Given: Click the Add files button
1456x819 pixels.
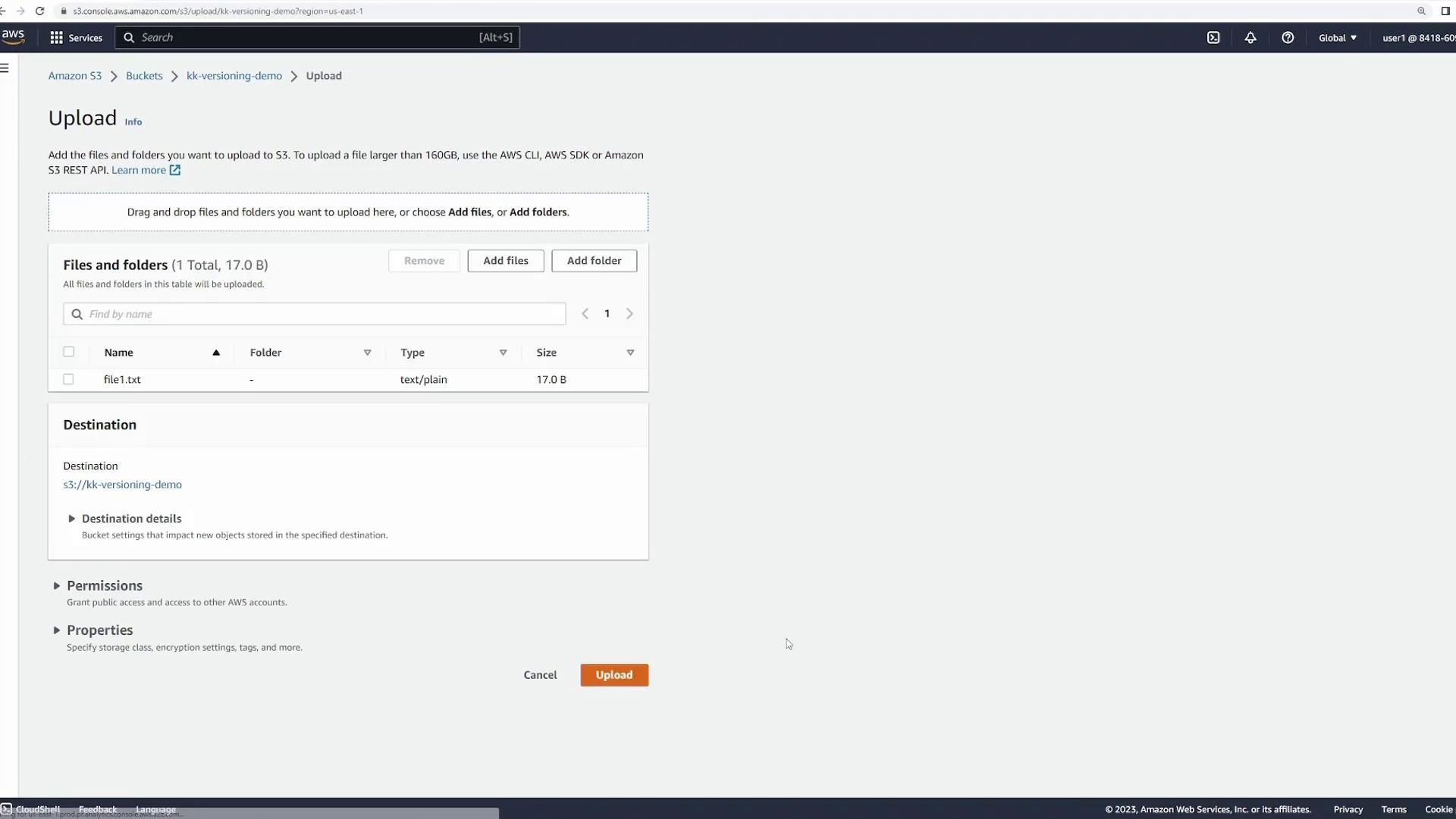Looking at the screenshot, I should pyautogui.click(x=505, y=261).
